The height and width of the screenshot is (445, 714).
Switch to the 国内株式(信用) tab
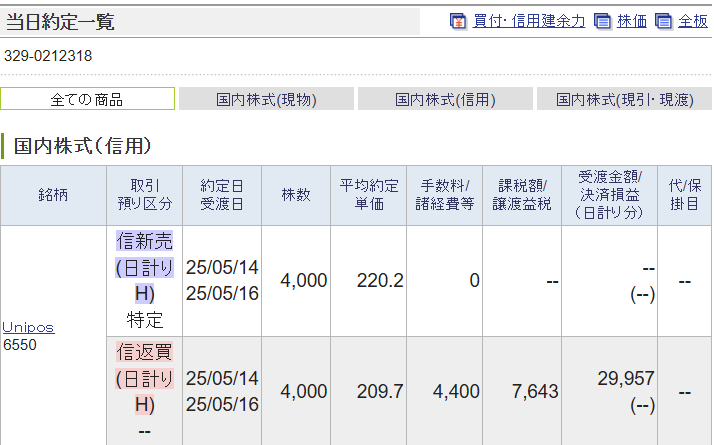(x=445, y=99)
